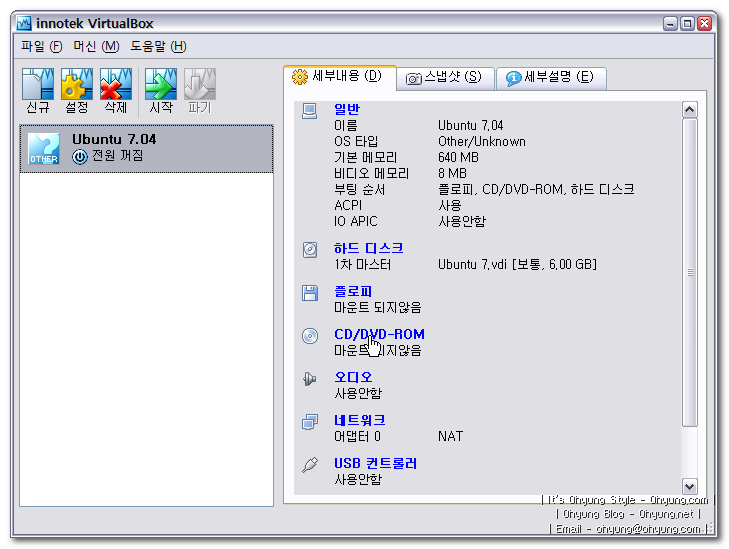Click the Ubuntu 7.vdi hard disk value

(517, 265)
